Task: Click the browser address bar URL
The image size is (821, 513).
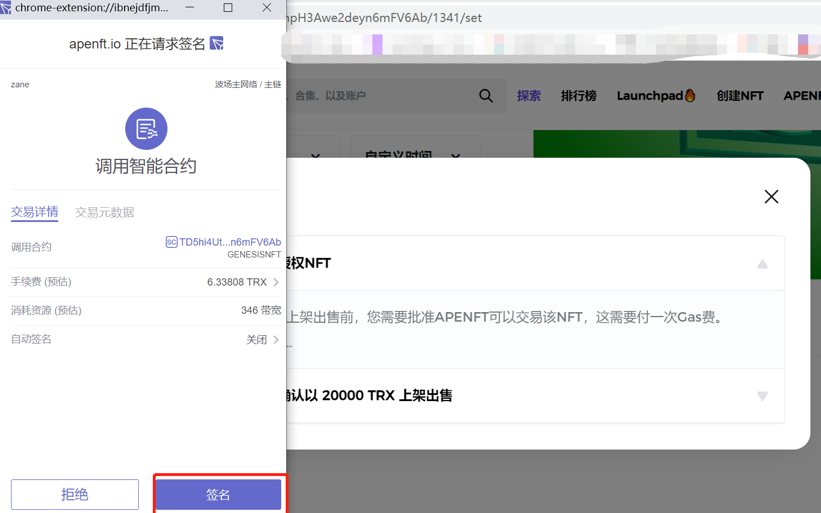Action: pos(385,17)
